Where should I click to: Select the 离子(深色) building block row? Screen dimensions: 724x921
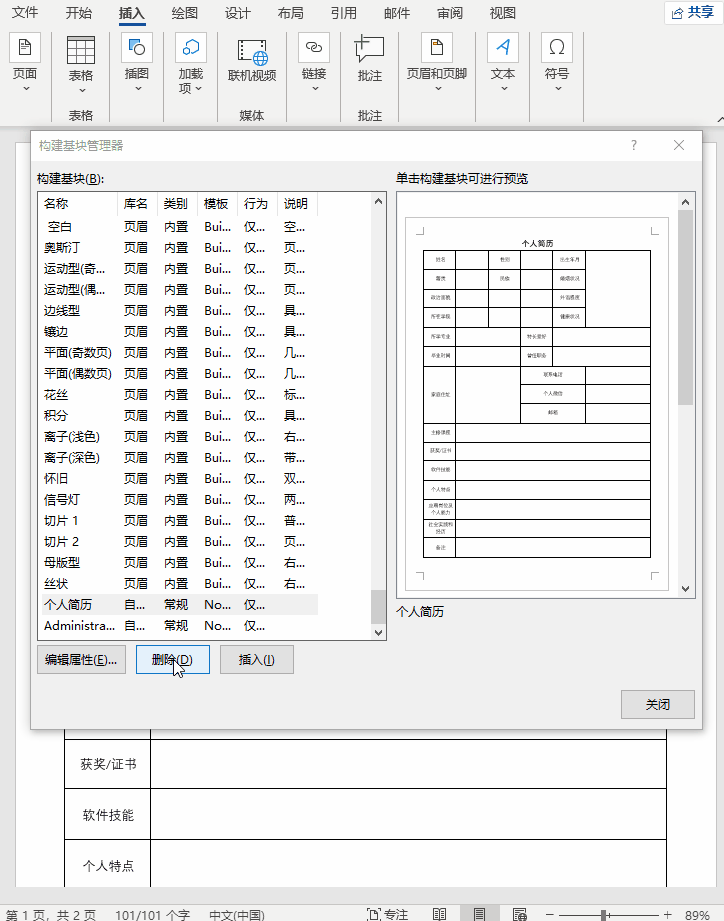point(179,458)
